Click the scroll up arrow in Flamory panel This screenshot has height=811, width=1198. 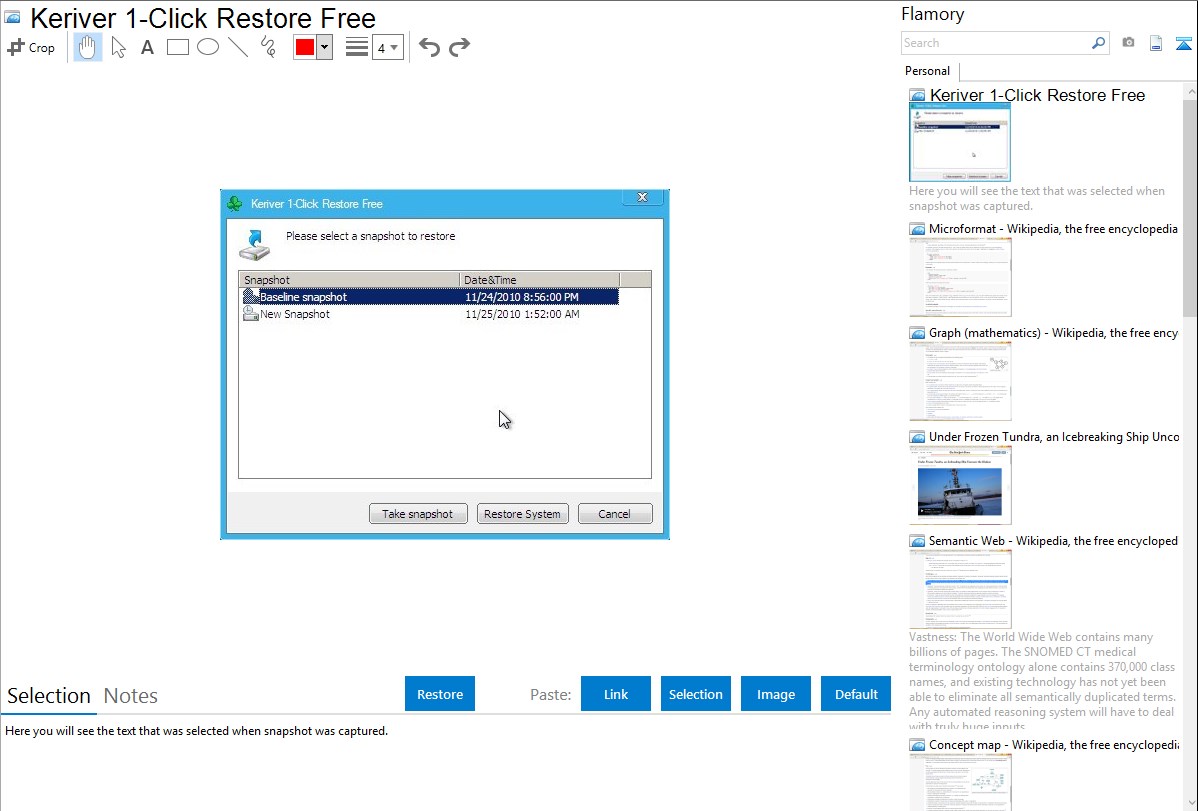[x=1190, y=91]
